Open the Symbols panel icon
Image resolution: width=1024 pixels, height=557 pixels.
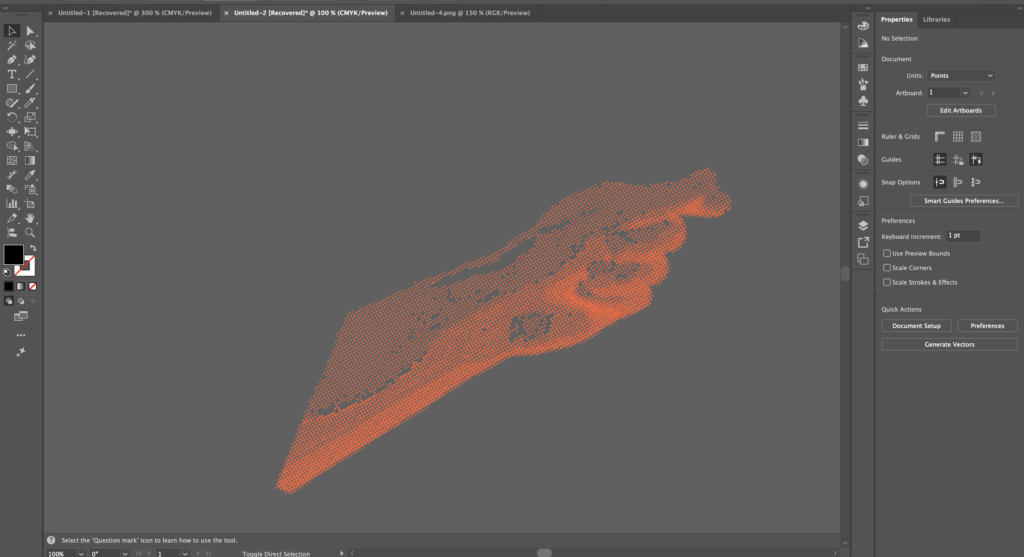[863, 101]
